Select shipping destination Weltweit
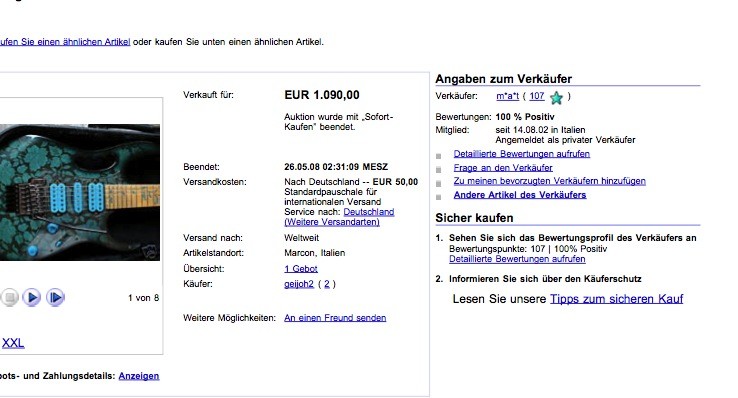 [x=301, y=238]
